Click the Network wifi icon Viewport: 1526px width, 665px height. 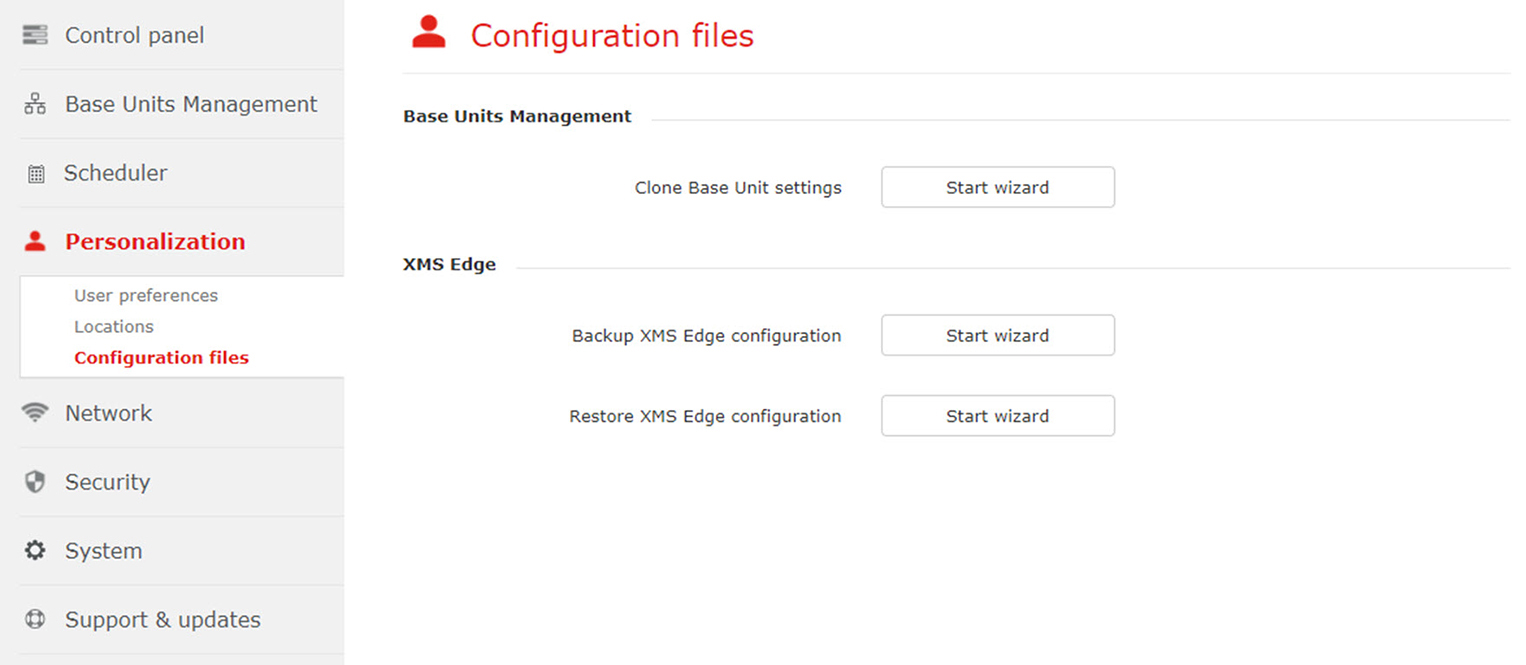(x=35, y=412)
